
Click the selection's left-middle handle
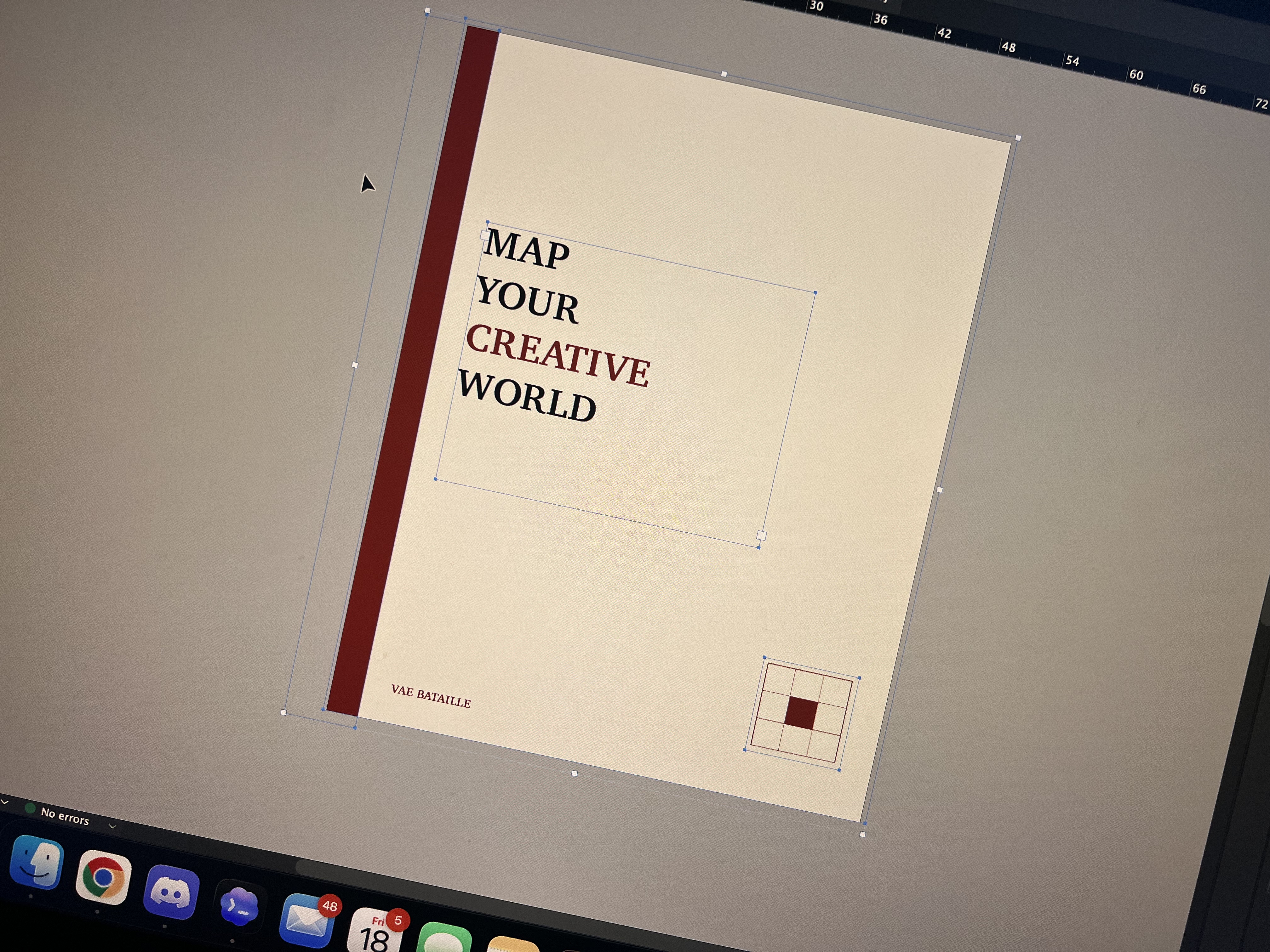pyautogui.click(x=355, y=365)
